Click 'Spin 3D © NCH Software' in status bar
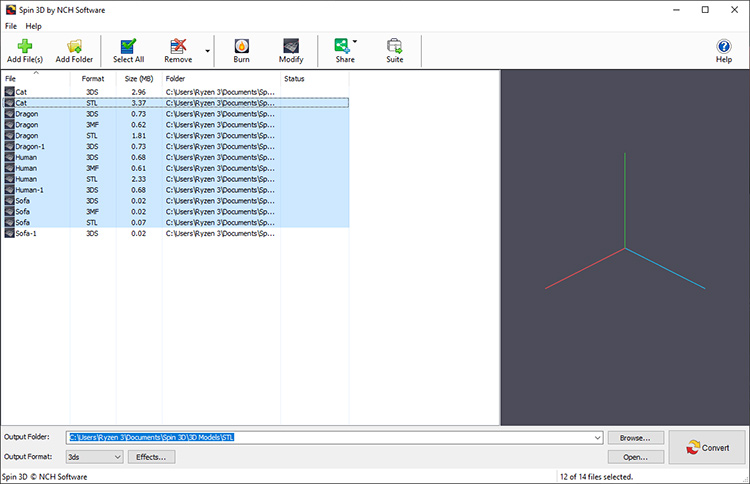This screenshot has width=750, height=484. tap(44, 476)
